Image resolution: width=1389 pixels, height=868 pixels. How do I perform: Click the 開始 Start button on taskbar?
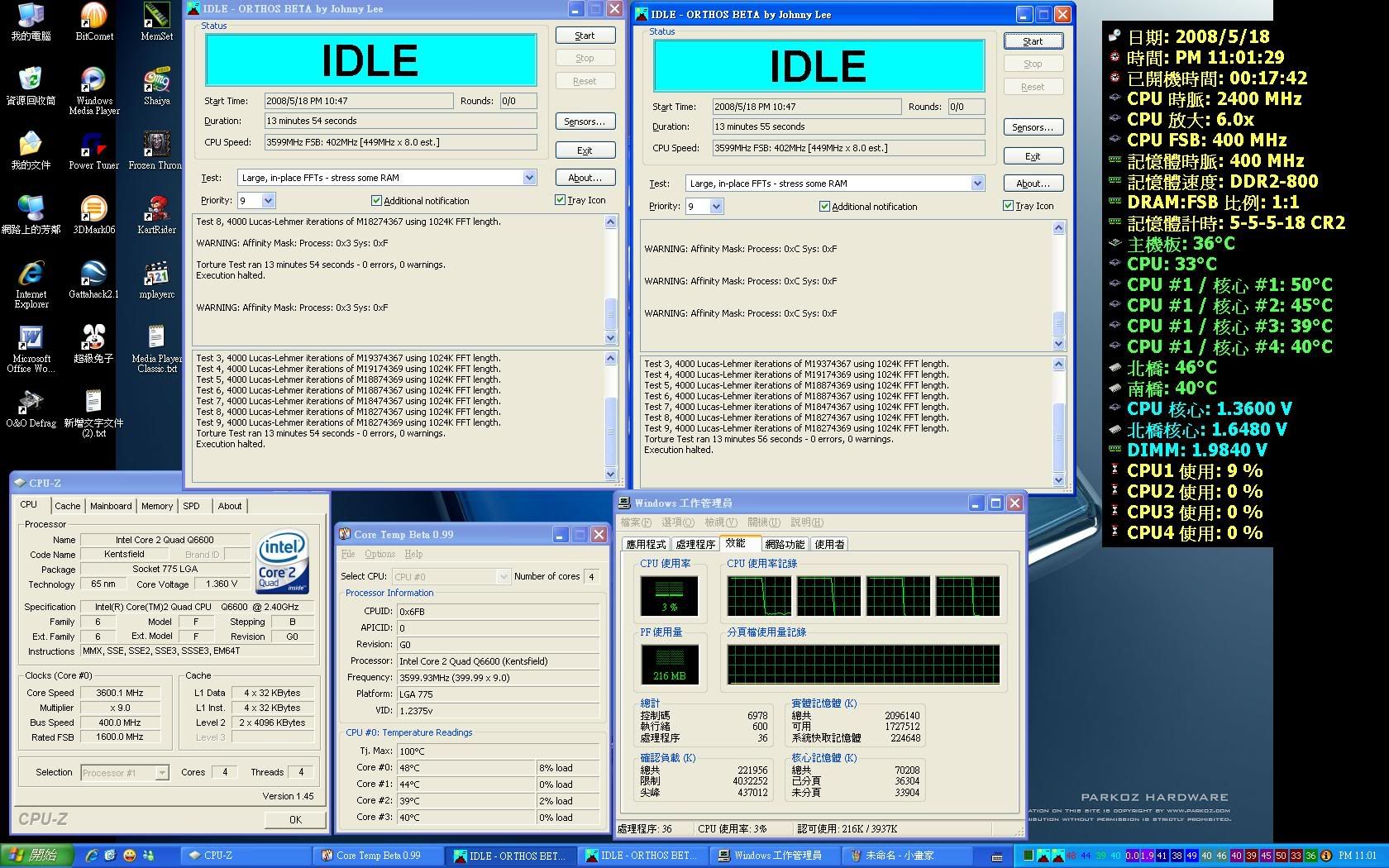tap(36, 856)
